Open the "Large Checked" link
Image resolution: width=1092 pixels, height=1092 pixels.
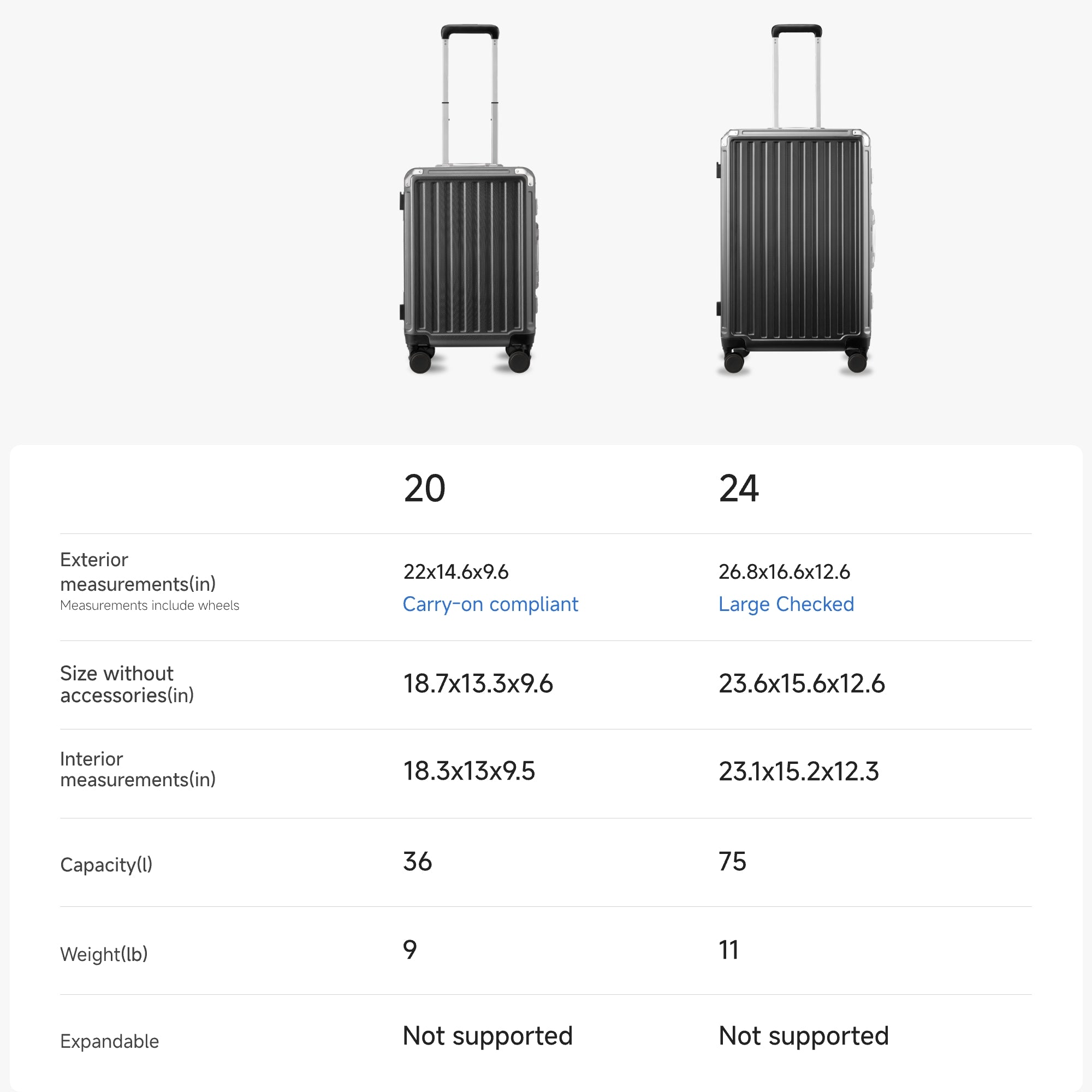point(786,604)
